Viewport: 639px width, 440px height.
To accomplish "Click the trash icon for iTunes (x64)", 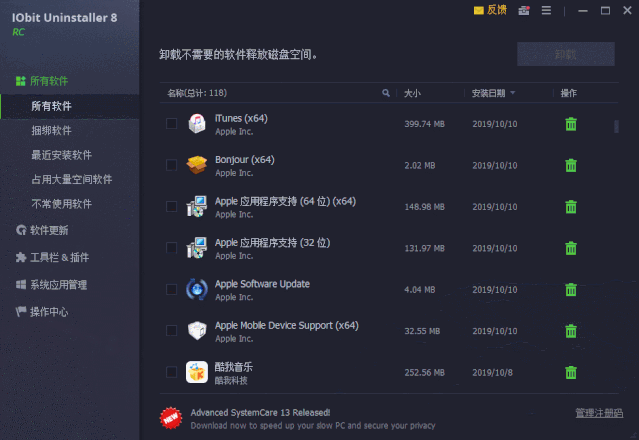I will pos(571,124).
